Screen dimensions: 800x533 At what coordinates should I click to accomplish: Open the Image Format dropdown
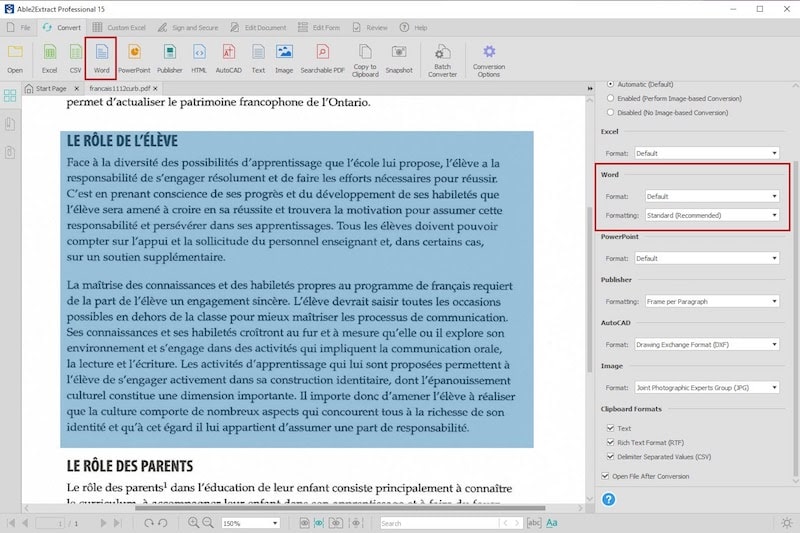[707, 388]
